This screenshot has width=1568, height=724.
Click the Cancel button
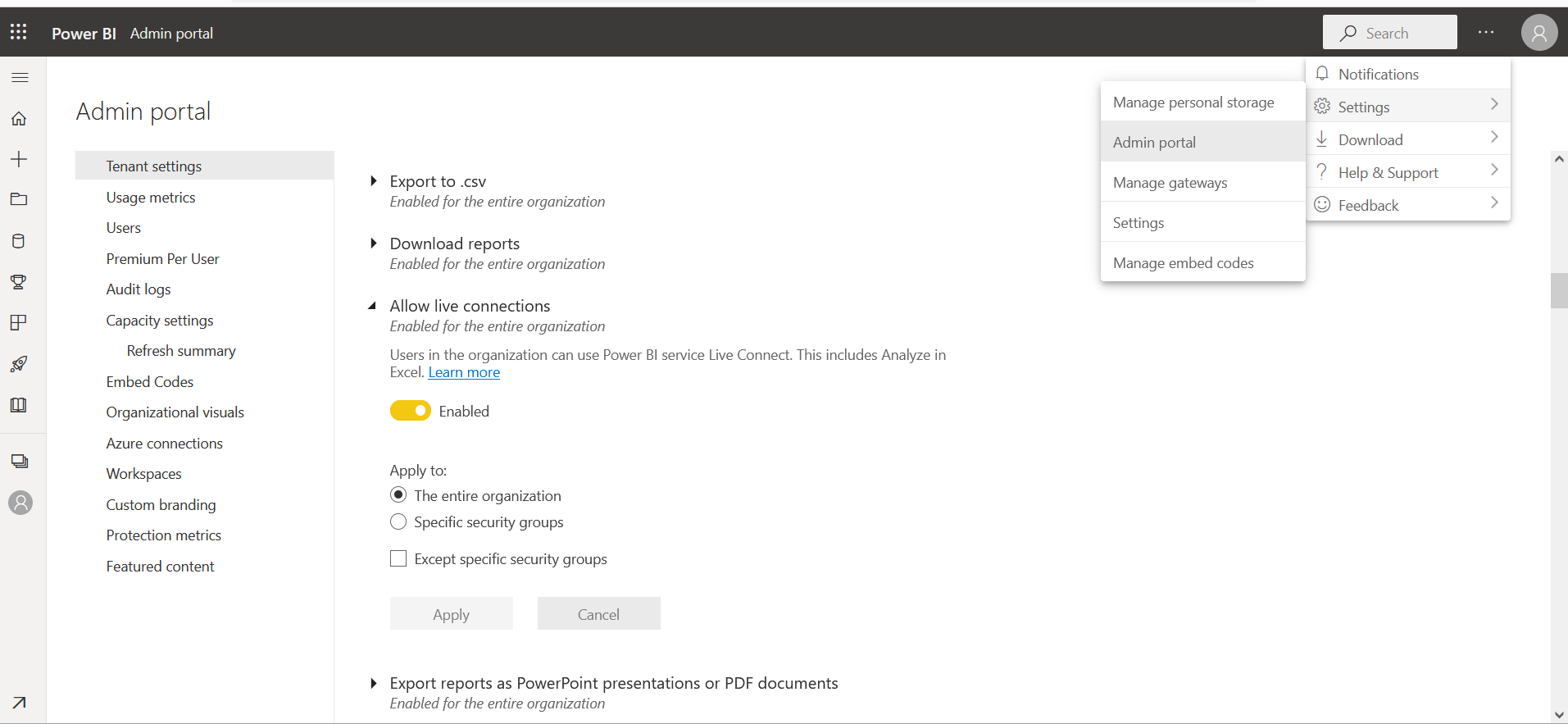(599, 613)
